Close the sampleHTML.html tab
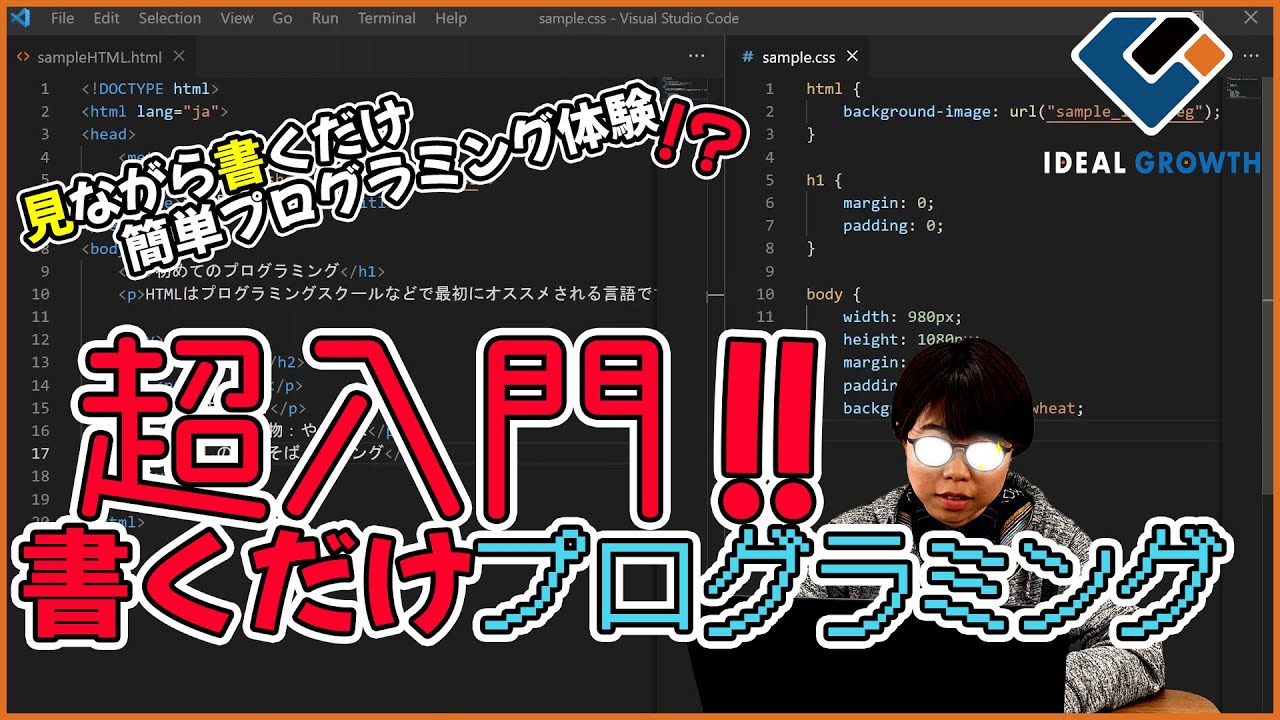Image resolution: width=1280 pixels, height=720 pixels. pos(179,57)
